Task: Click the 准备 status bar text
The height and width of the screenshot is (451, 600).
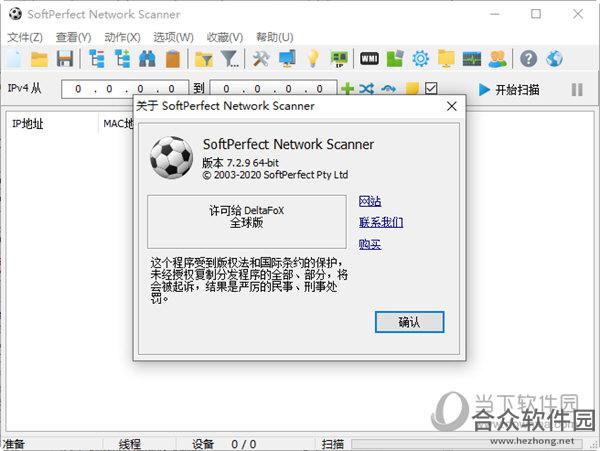Action: click(x=14, y=444)
